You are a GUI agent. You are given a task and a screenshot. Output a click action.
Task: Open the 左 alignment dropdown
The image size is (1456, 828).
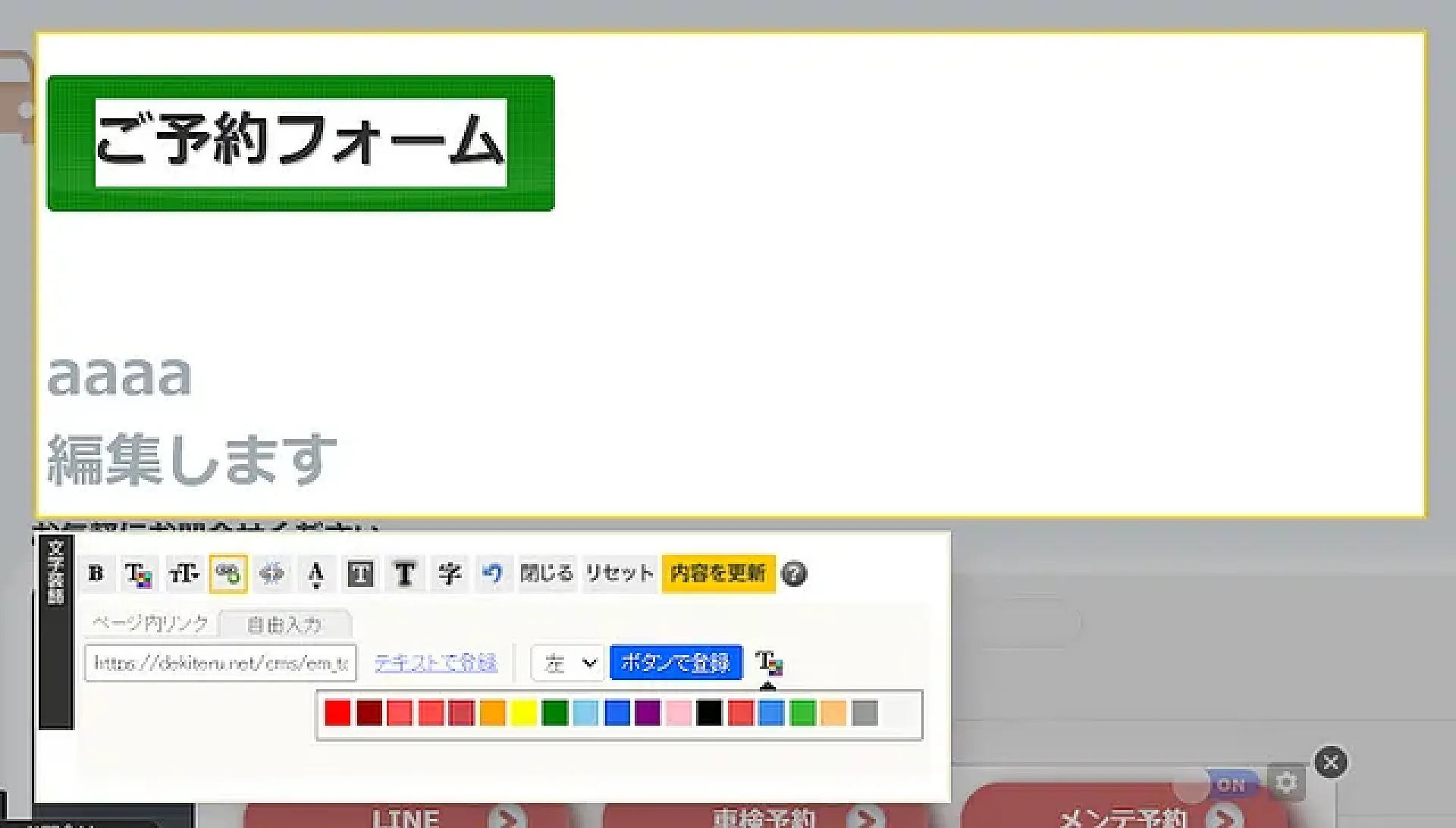pos(567,663)
